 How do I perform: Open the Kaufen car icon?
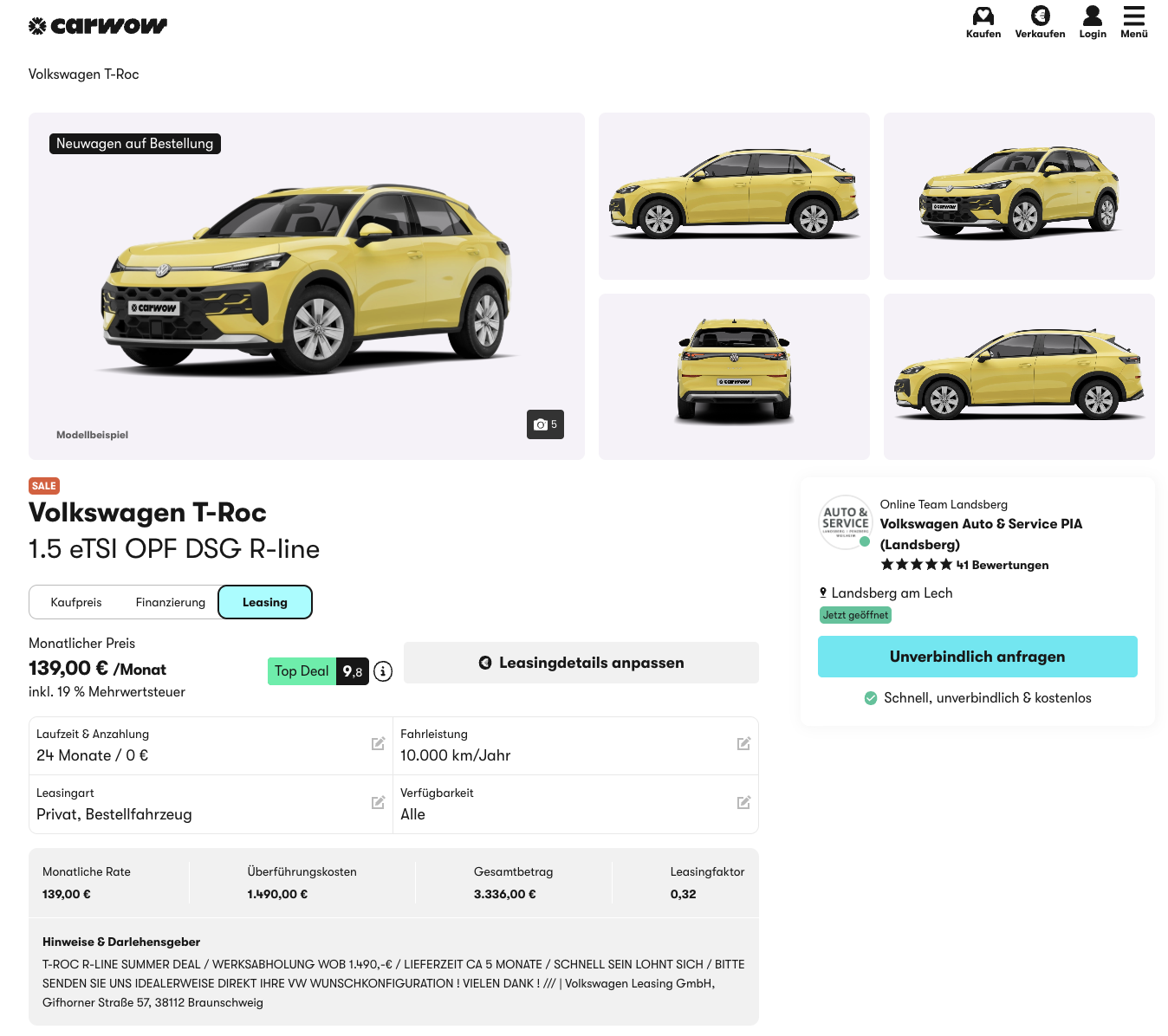coord(983,16)
